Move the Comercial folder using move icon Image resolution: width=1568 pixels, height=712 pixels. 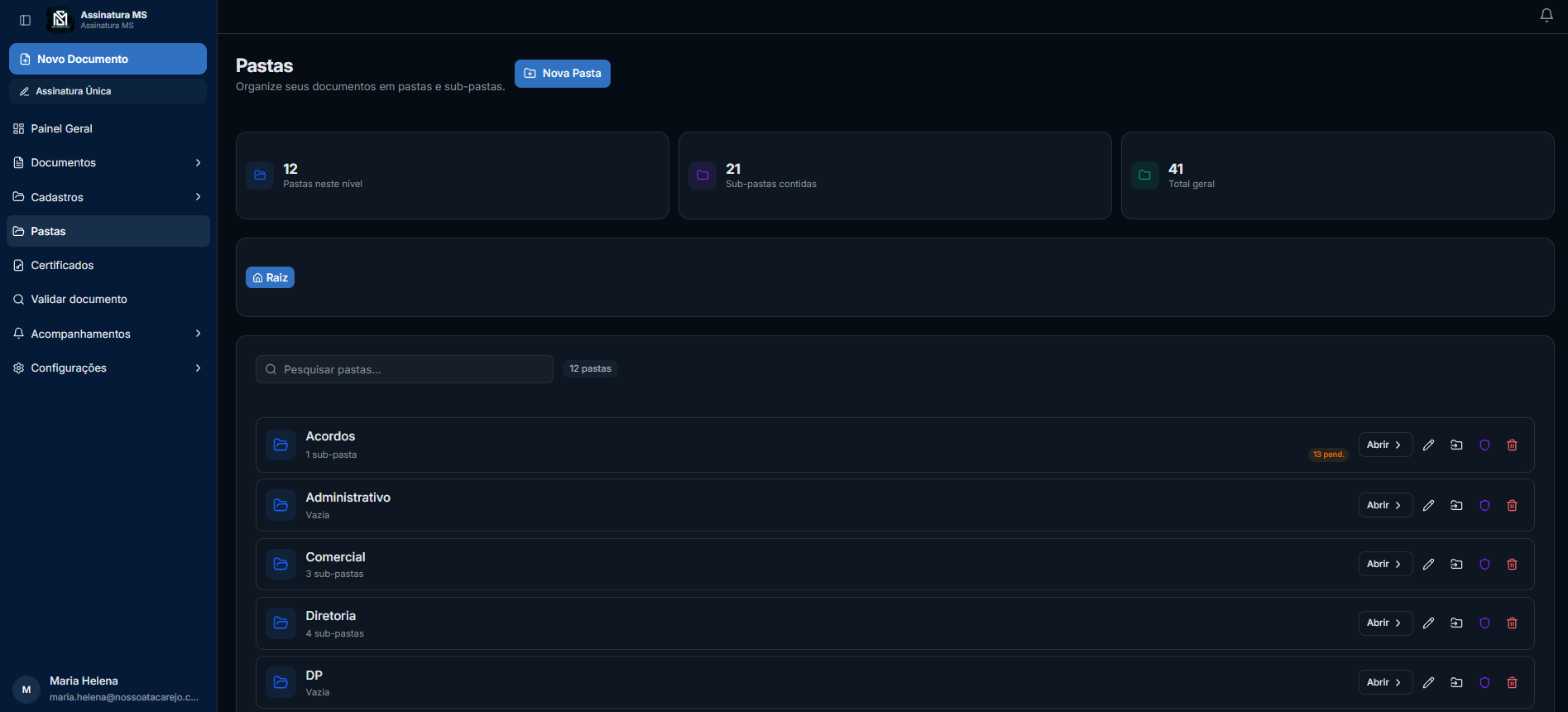(1456, 564)
